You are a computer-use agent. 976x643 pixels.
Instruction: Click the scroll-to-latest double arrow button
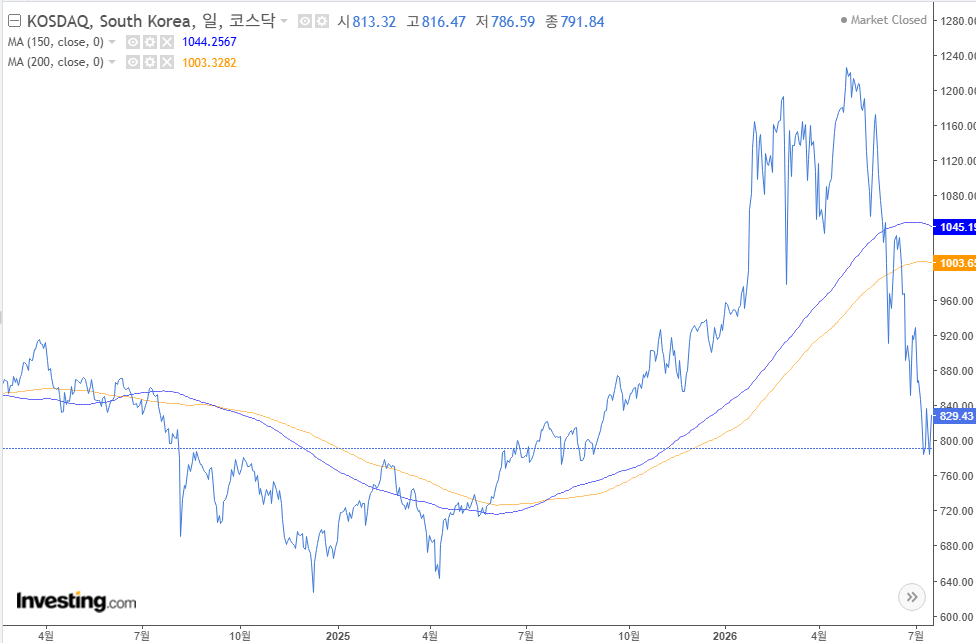coord(912,597)
